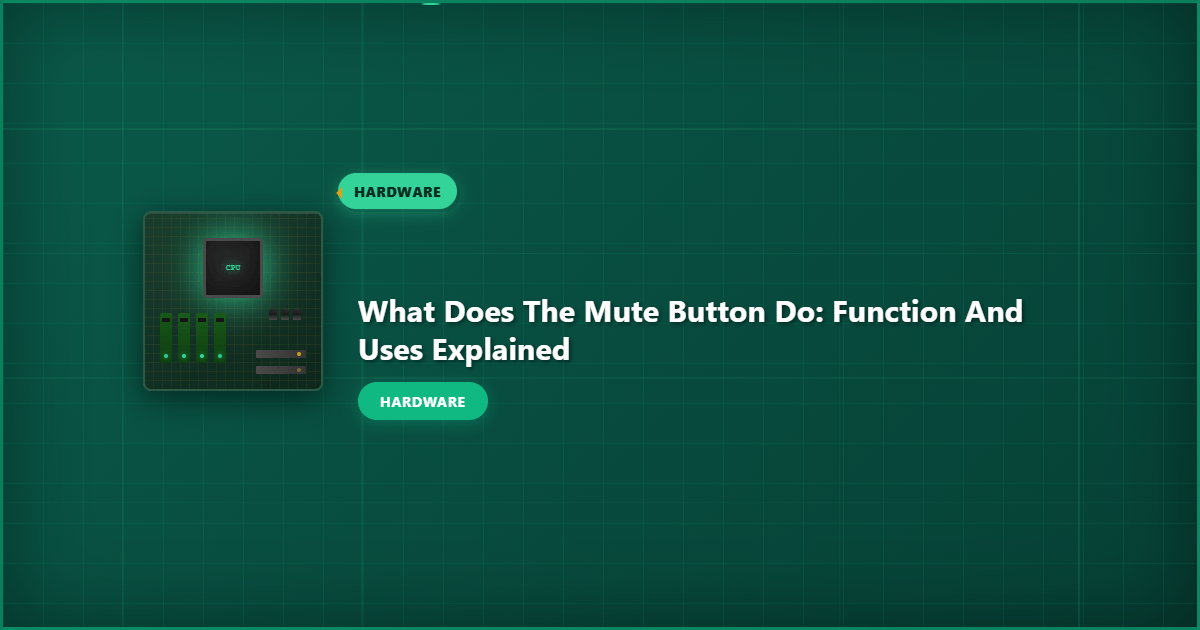Click the HARDWARE button below the title
1200x630 pixels.
[423, 401]
